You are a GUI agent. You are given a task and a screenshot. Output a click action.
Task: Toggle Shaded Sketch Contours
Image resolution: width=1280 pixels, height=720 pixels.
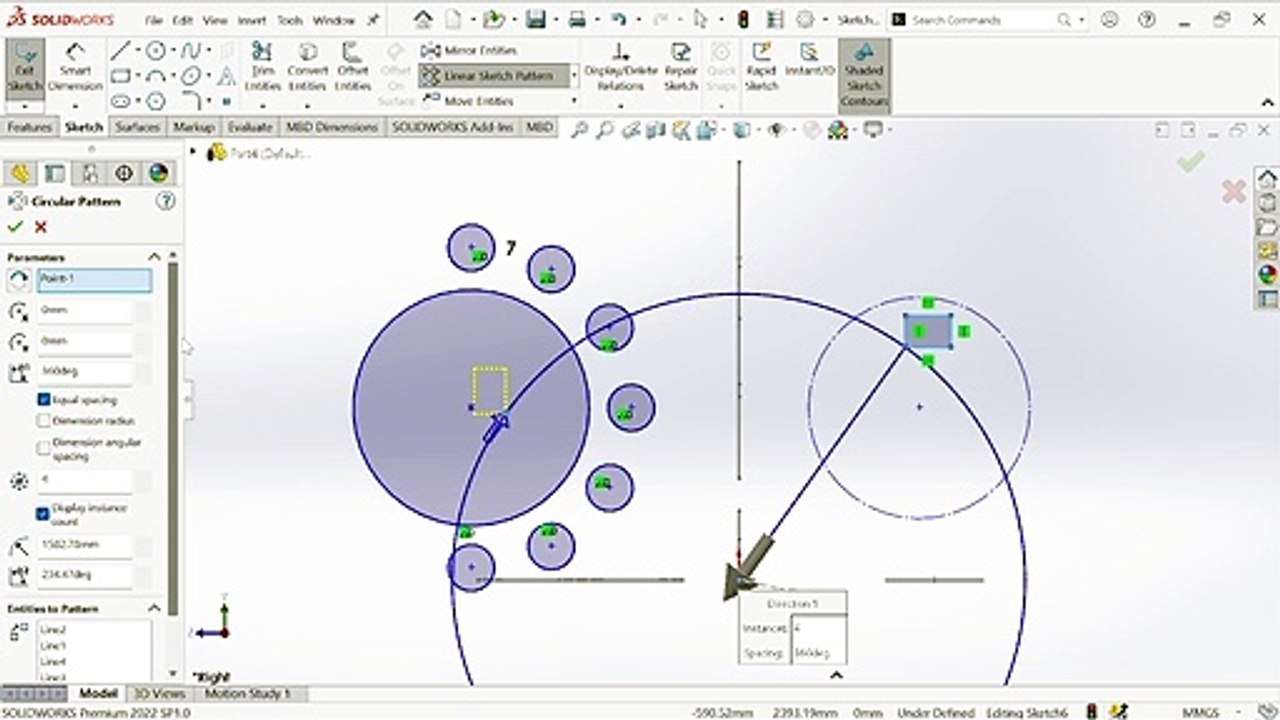click(x=864, y=75)
